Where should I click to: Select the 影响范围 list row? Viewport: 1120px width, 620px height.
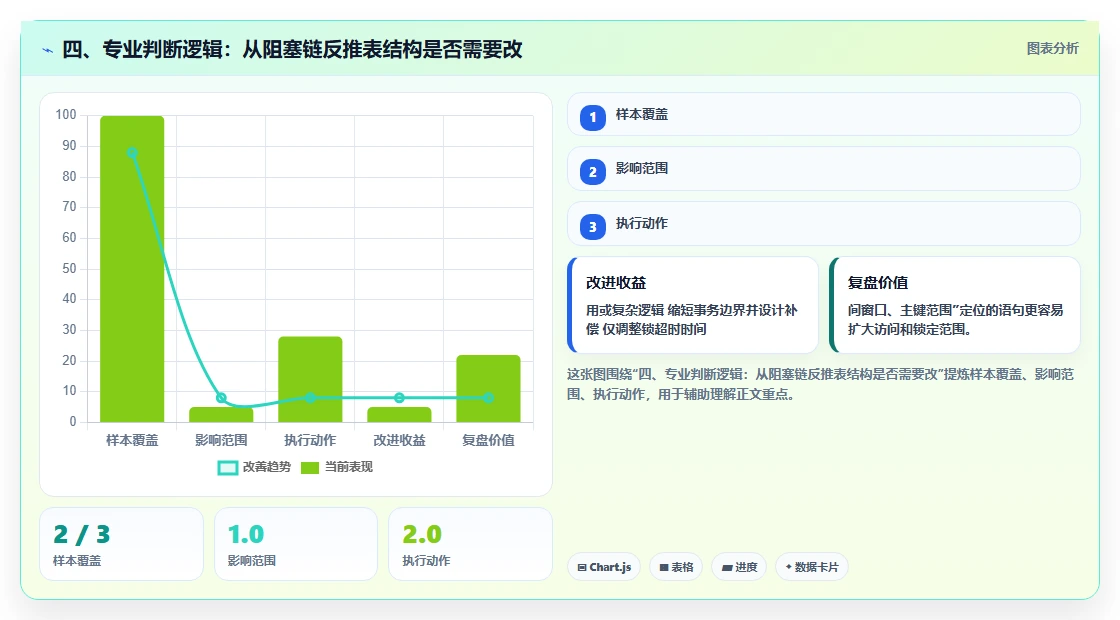coord(824,169)
